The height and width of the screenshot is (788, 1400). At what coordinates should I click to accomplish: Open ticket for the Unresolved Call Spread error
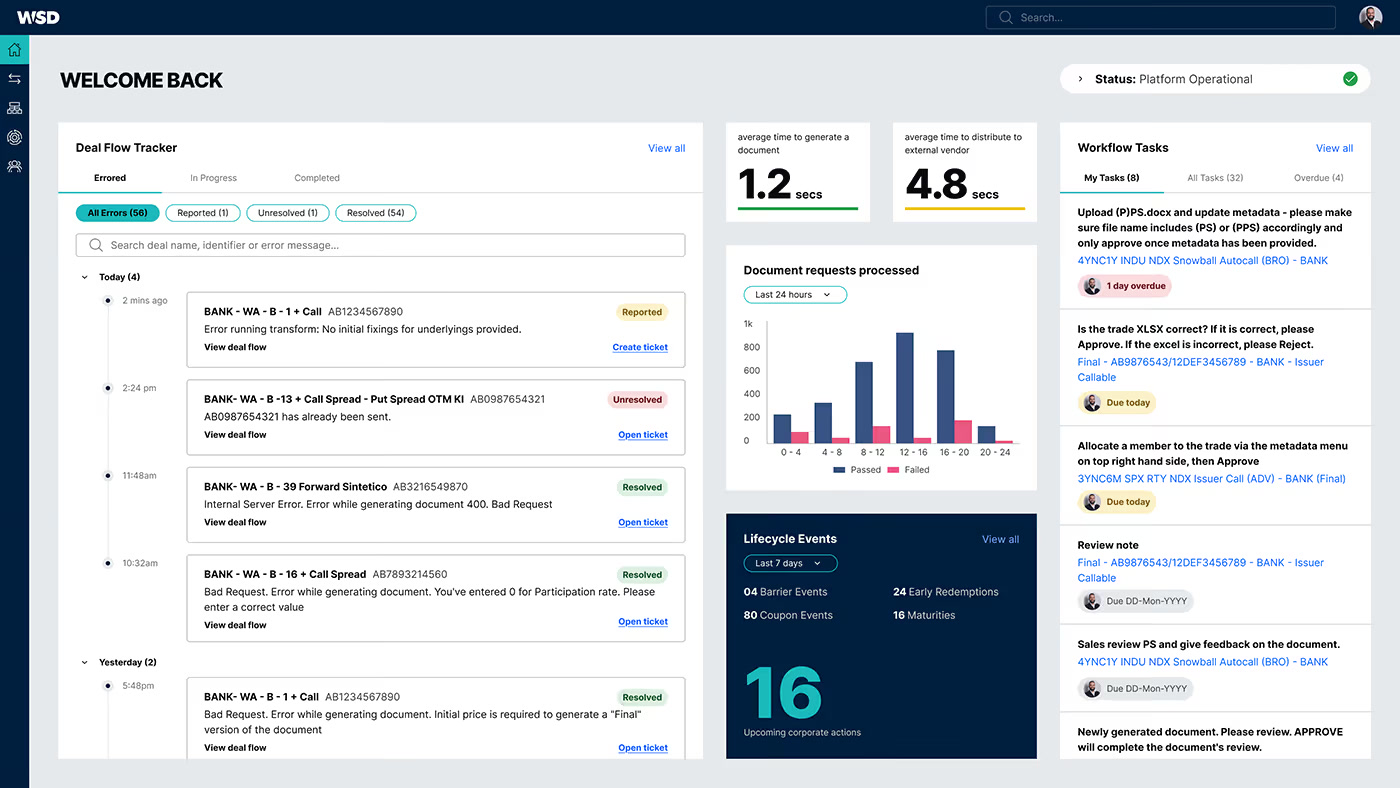pyautogui.click(x=643, y=435)
